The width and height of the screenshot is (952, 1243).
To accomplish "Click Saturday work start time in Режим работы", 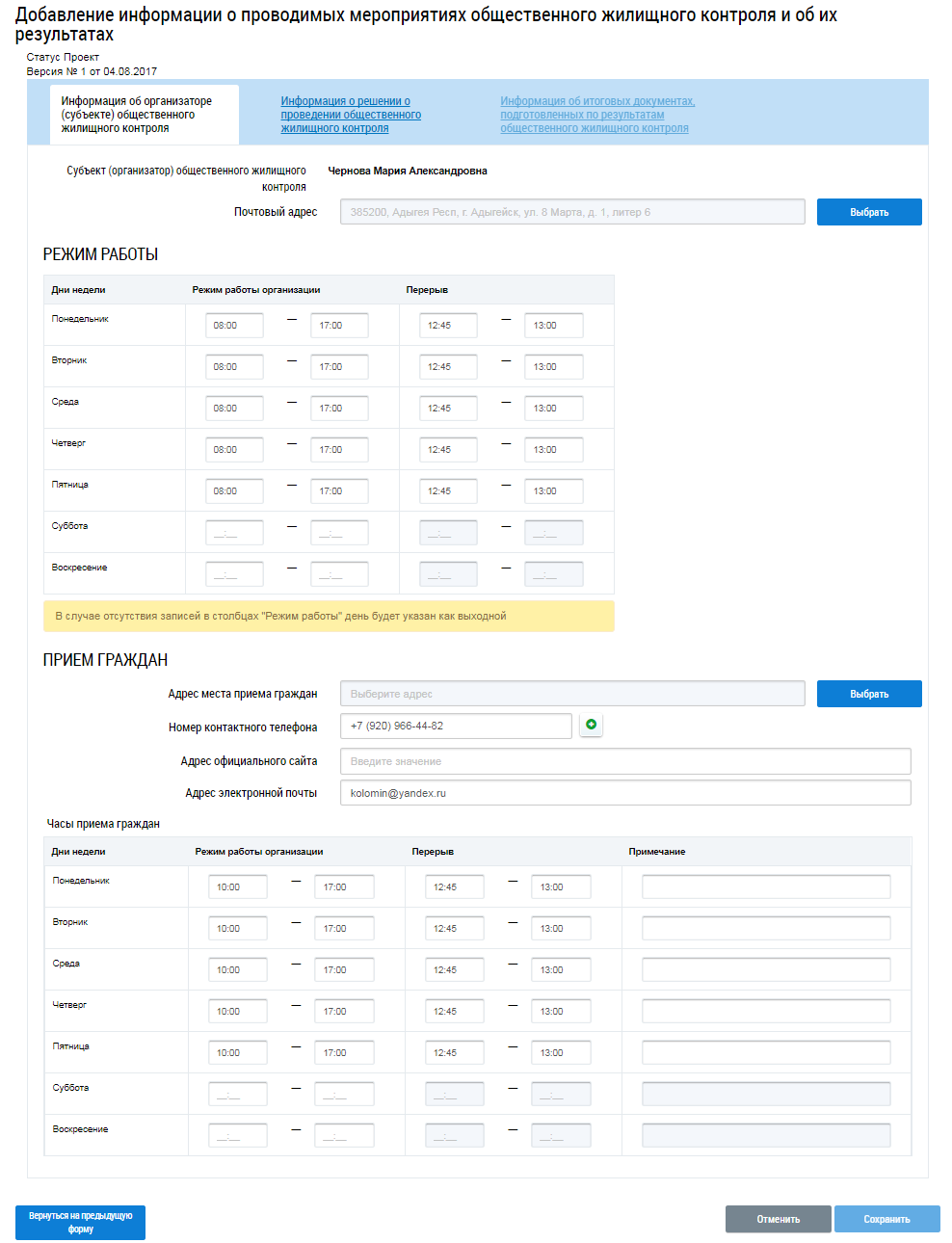I will 234,533.
